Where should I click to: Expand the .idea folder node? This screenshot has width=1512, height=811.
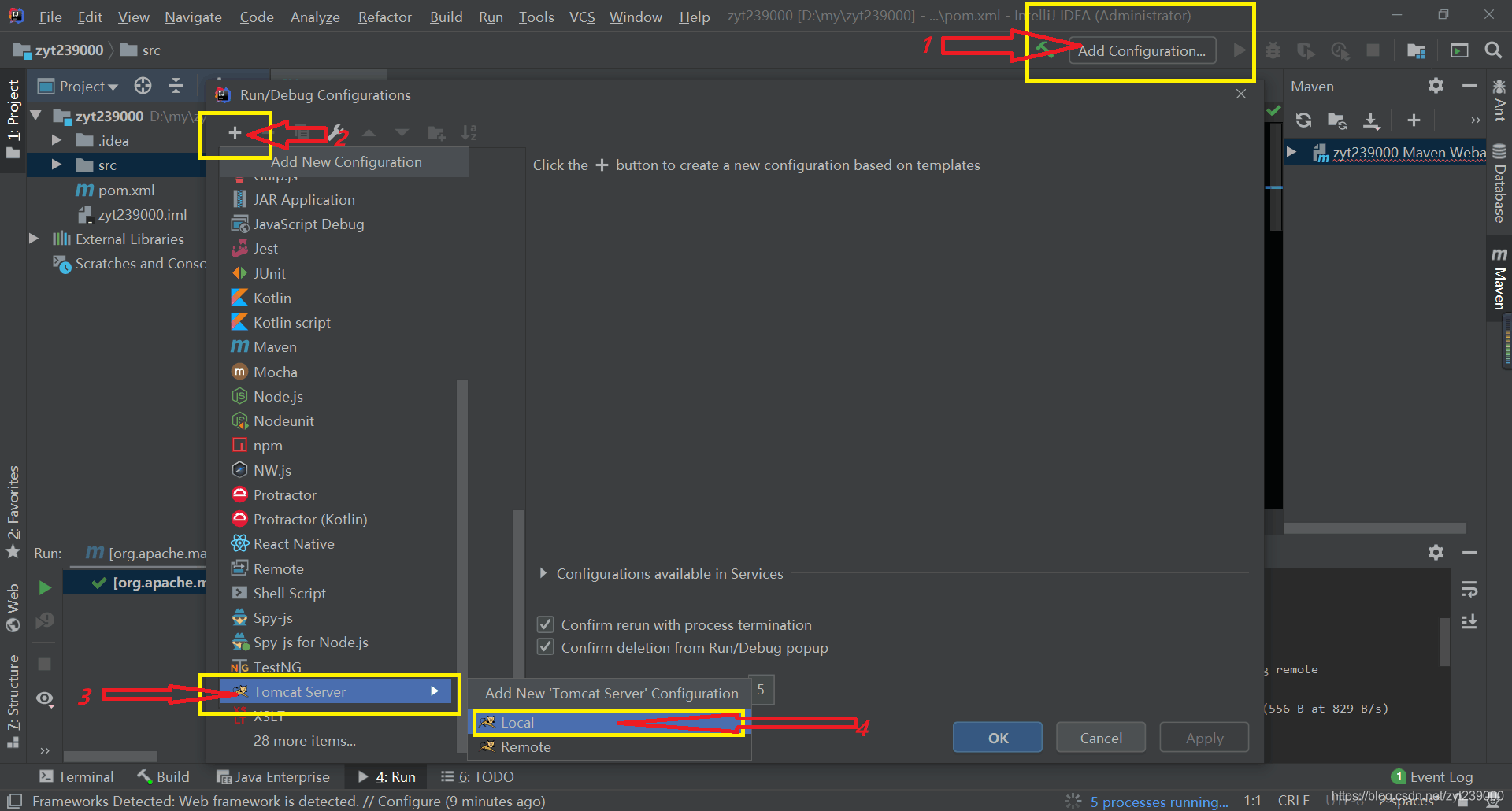click(57, 140)
